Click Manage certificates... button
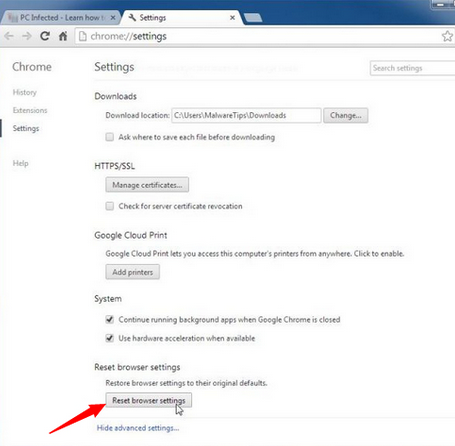 pyautogui.click(x=147, y=185)
